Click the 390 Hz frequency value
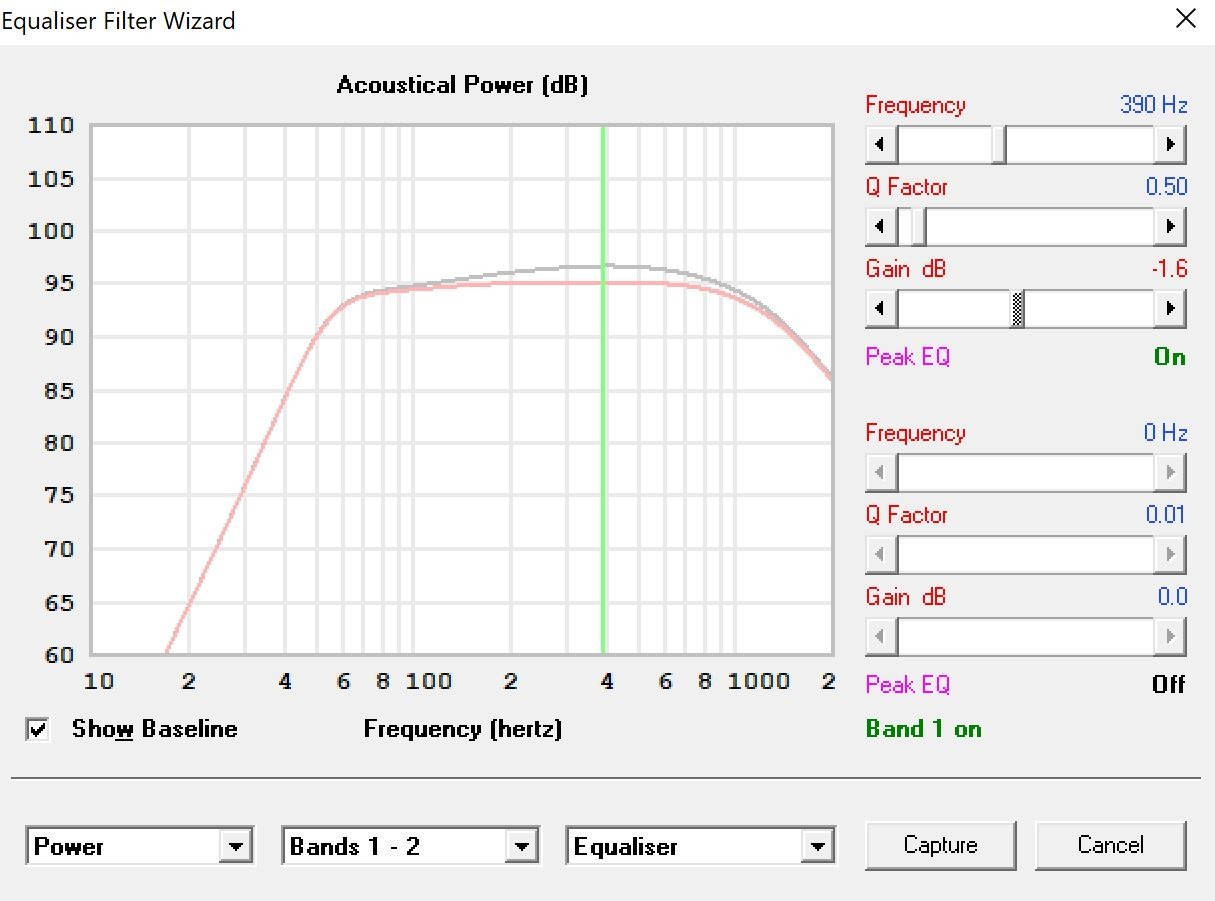 pos(1153,105)
